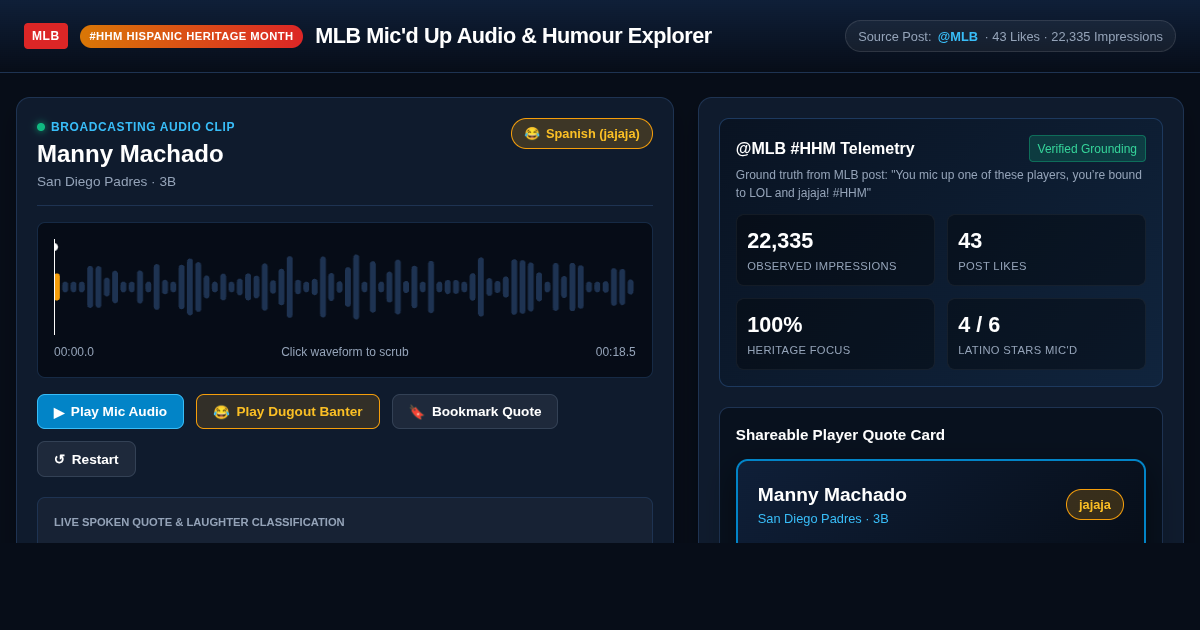
Task: Open the @MLB source post link
Action: pyautogui.click(x=957, y=36)
